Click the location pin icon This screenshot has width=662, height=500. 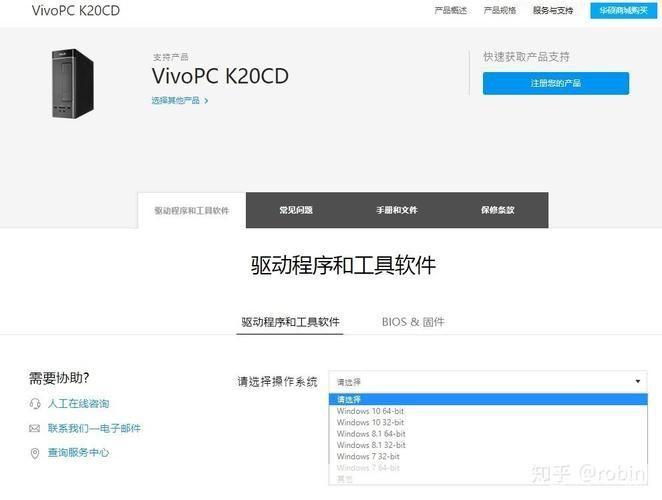click(35, 453)
